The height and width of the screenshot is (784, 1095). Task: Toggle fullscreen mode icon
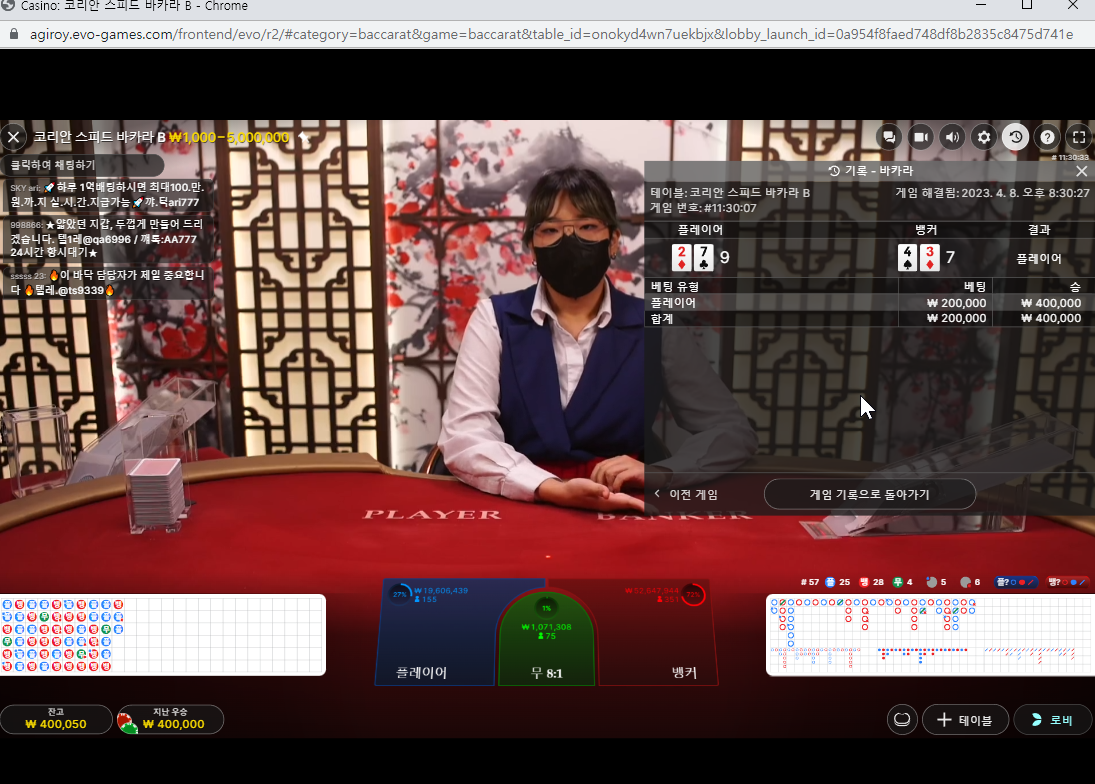point(1079,137)
